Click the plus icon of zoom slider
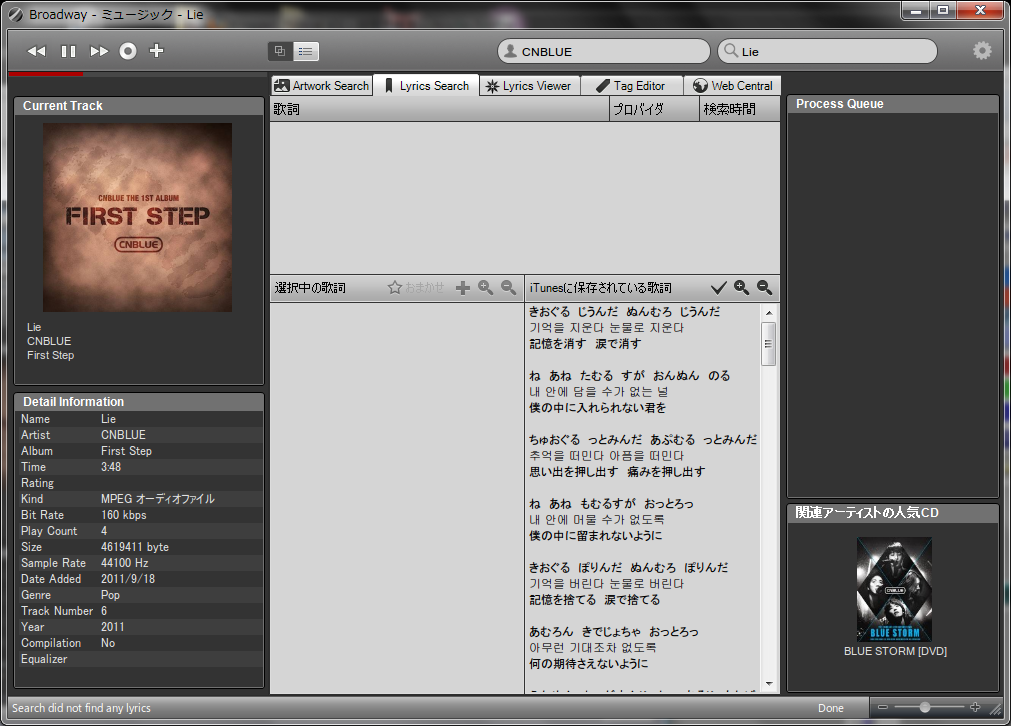 point(975,707)
